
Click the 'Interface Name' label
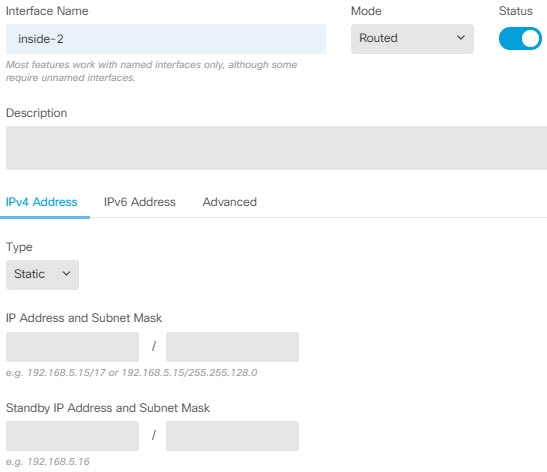click(x=47, y=11)
